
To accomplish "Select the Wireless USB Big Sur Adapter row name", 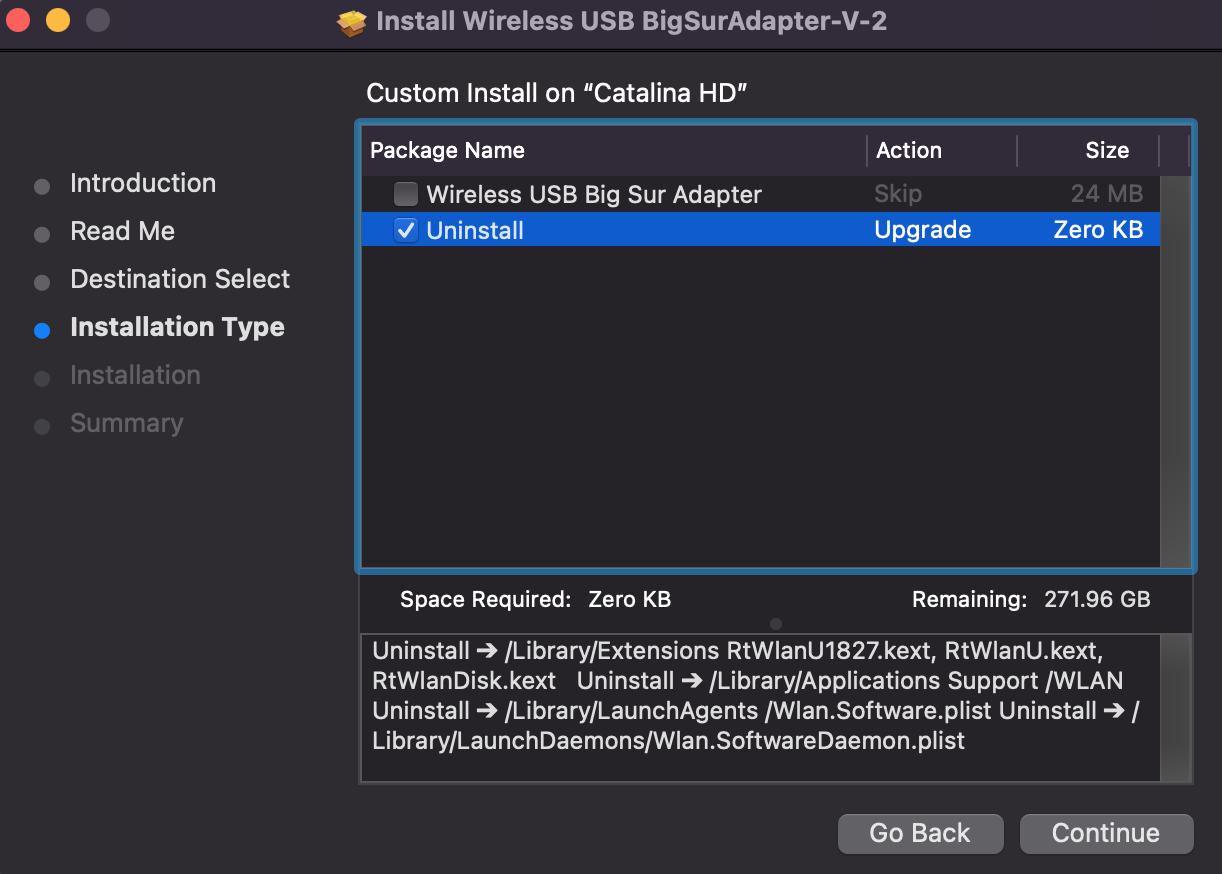I will (x=594, y=194).
